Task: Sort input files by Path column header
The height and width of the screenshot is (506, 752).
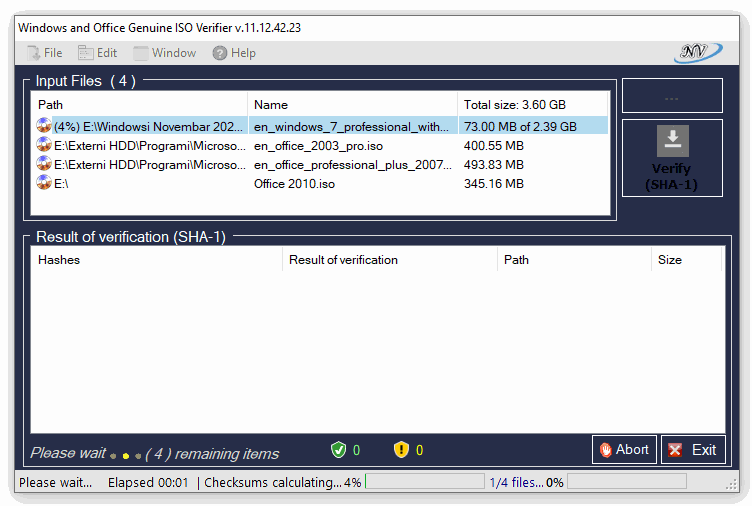Action: coord(139,105)
